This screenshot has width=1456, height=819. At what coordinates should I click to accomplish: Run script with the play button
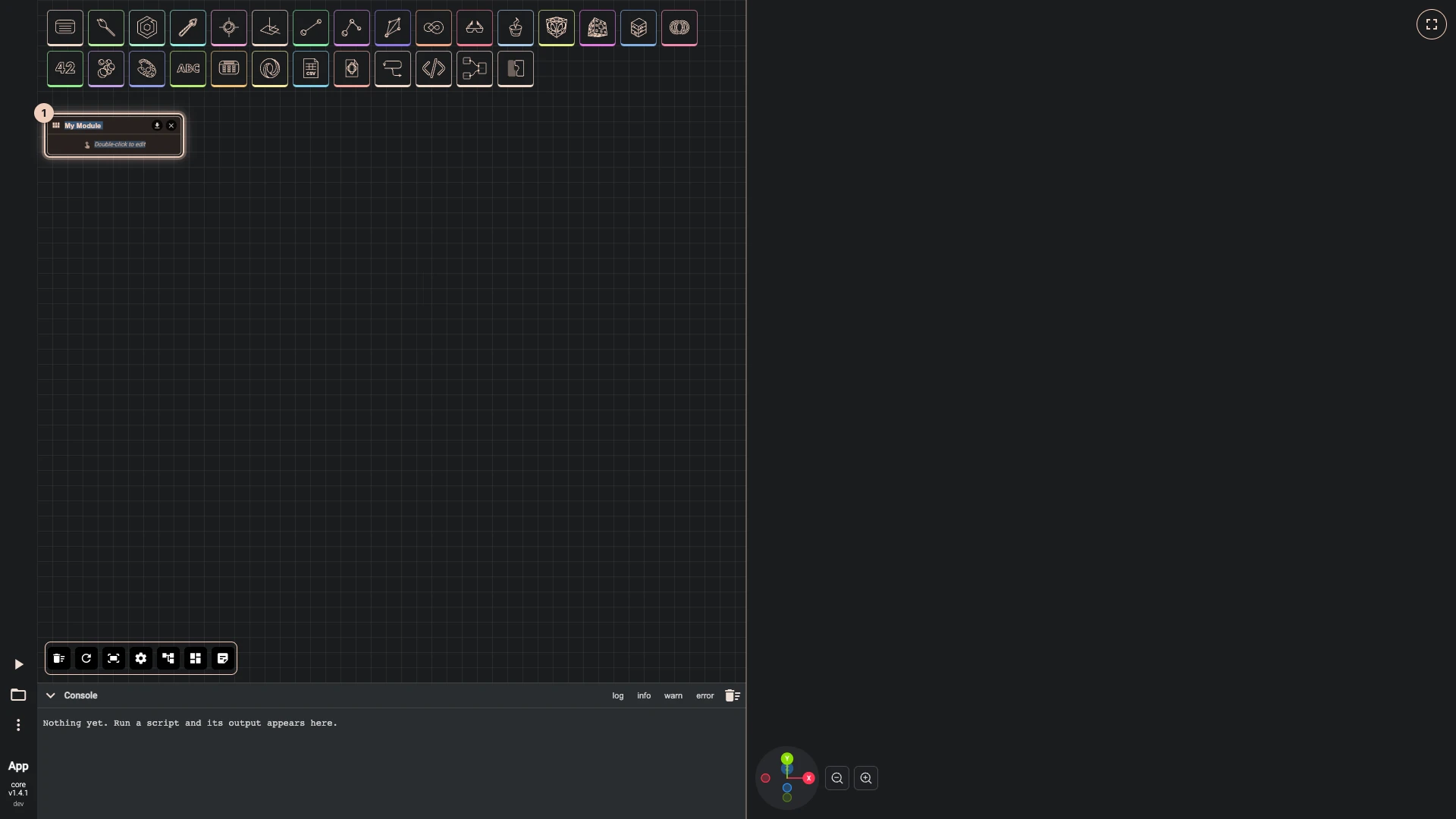[x=19, y=665]
